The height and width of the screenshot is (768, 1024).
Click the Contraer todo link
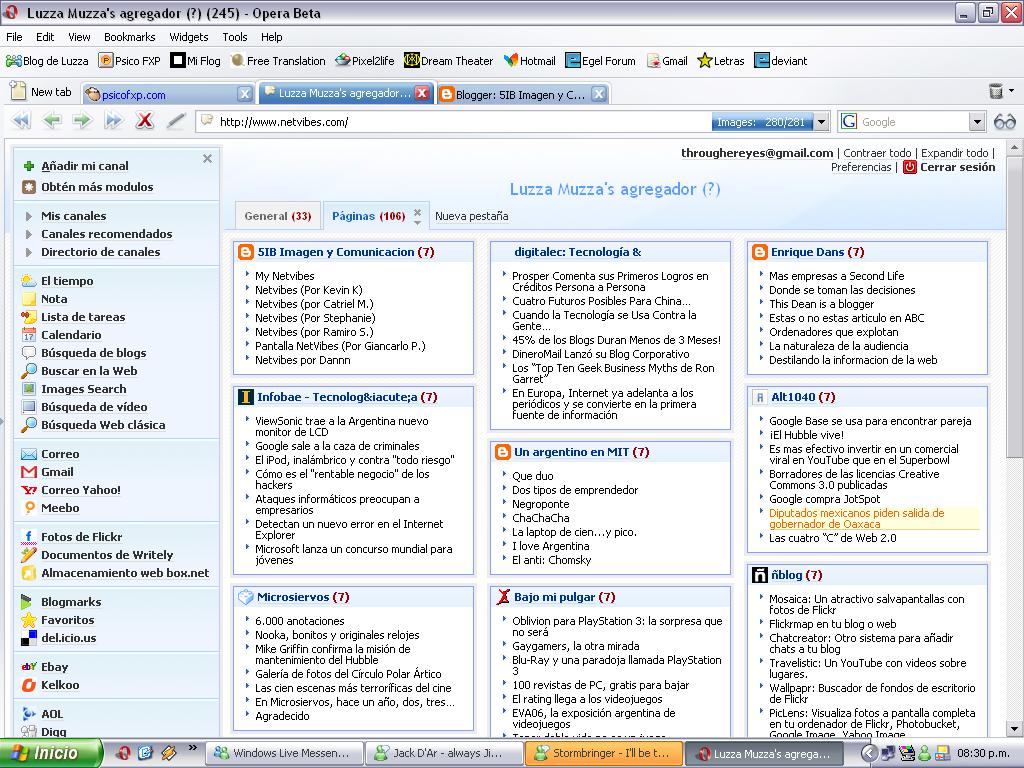[x=877, y=153]
